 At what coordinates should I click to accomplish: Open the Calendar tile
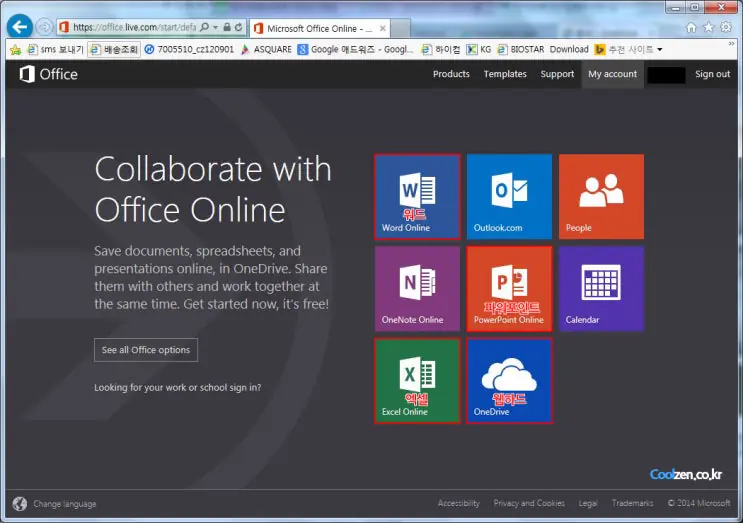[x=601, y=288]
